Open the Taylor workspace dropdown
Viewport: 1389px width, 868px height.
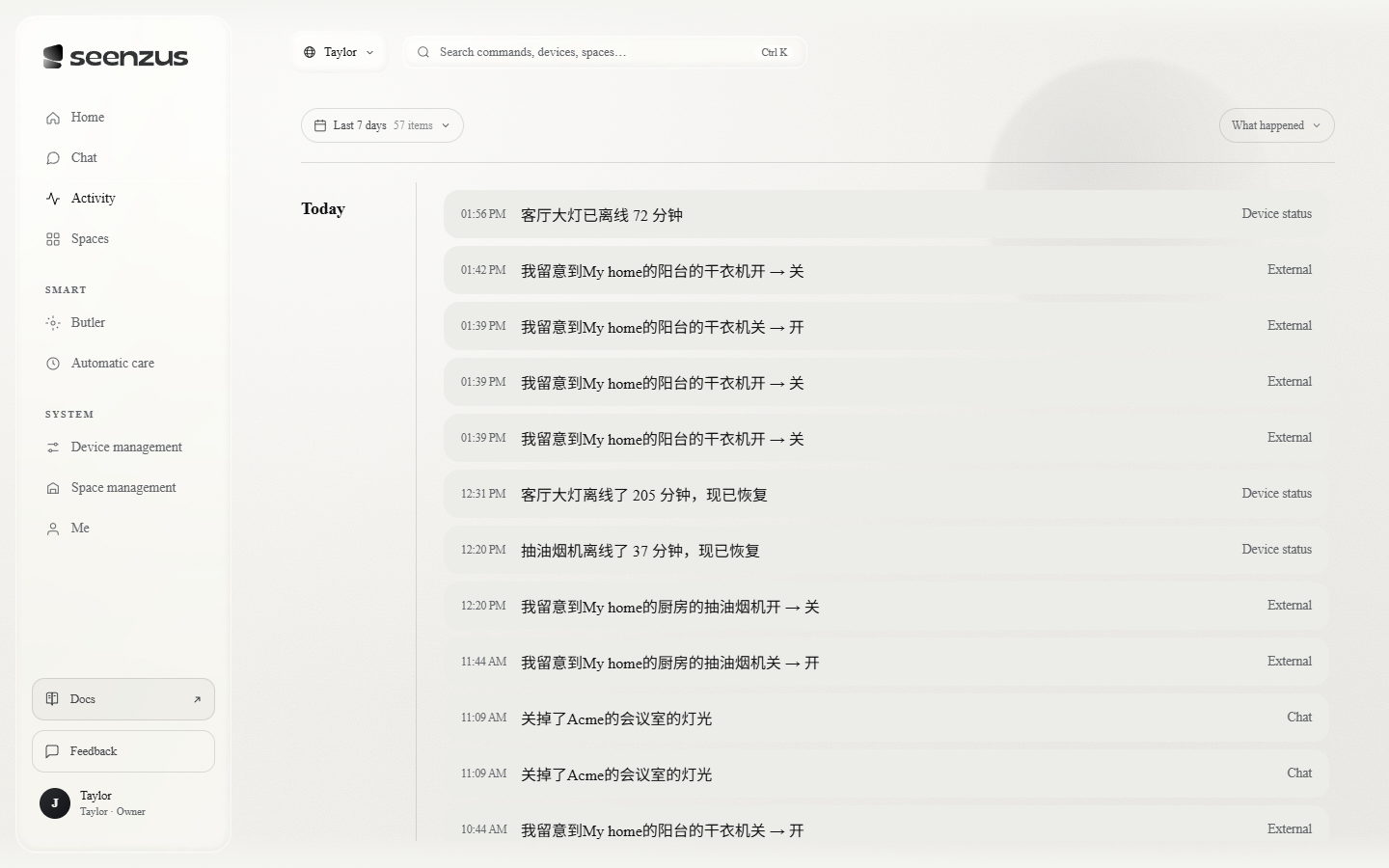[x=339, y=52]
